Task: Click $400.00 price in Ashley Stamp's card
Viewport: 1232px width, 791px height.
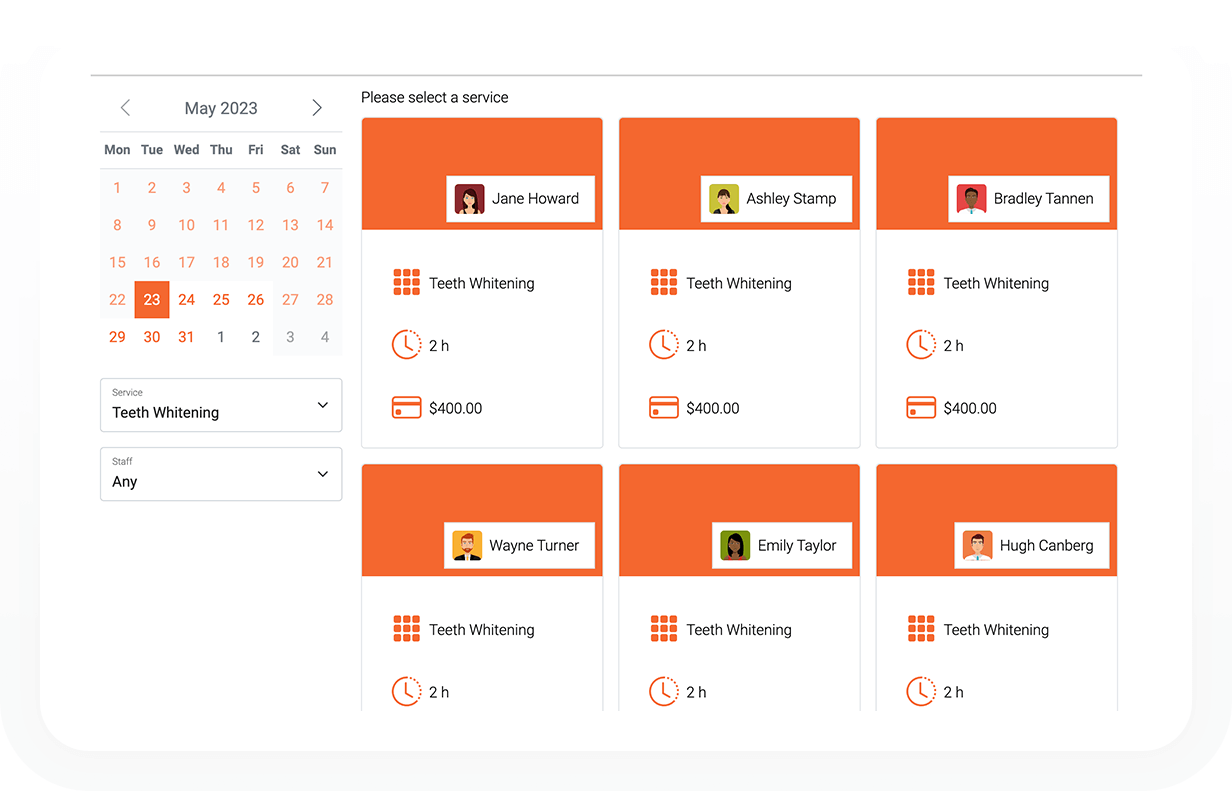Action: (713, 408)
